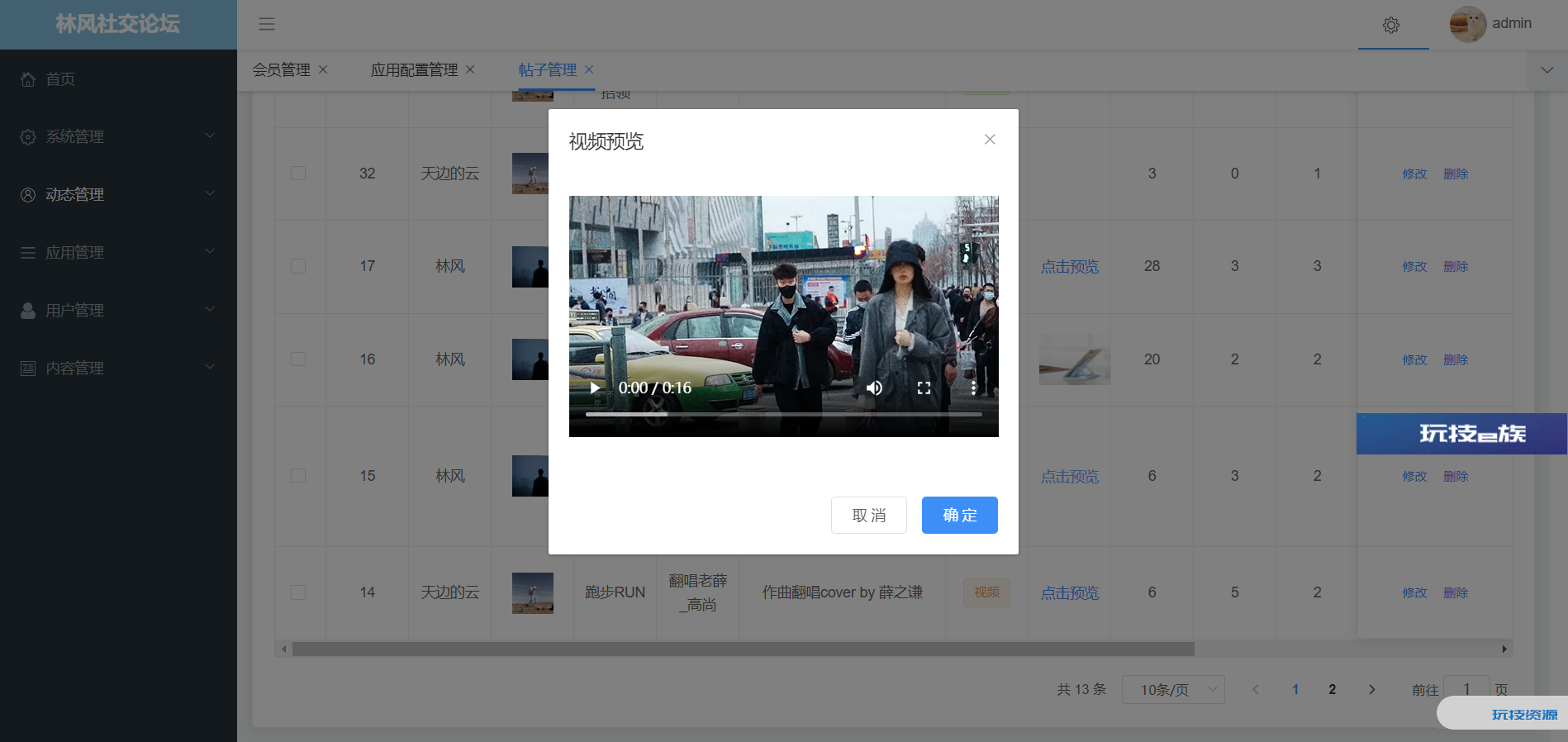This screenshot has height=742, width=1568.
Task: Click 删除 in row 14
Action: point(1456,592)
